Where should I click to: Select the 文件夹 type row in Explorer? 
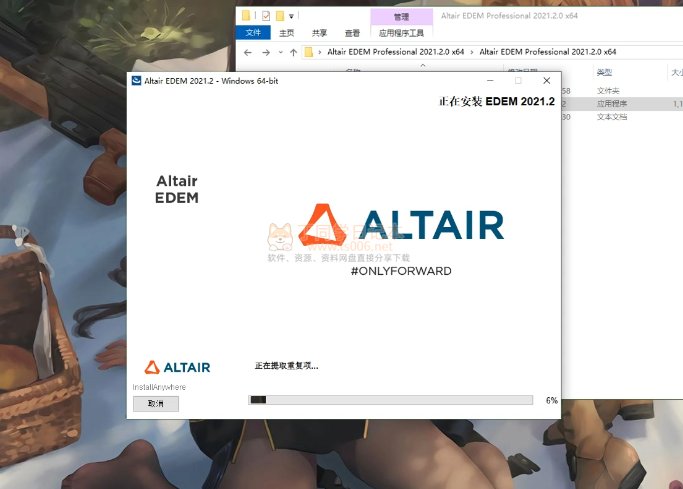point(608,91)
